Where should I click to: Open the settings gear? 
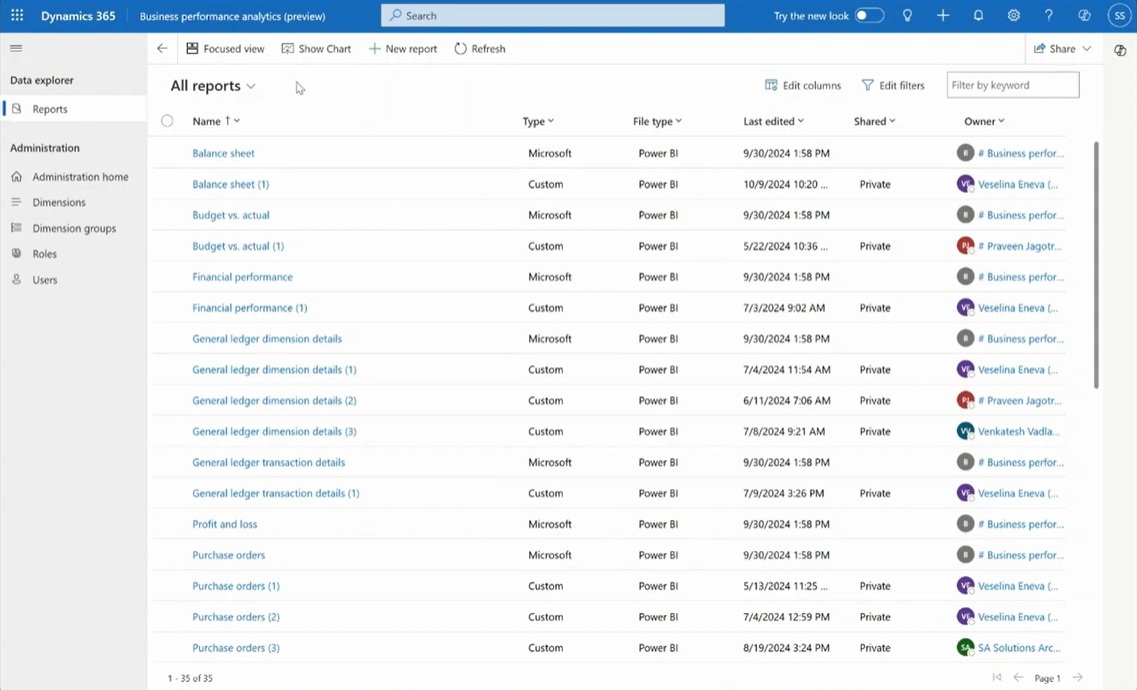[x=1014, y=15]
